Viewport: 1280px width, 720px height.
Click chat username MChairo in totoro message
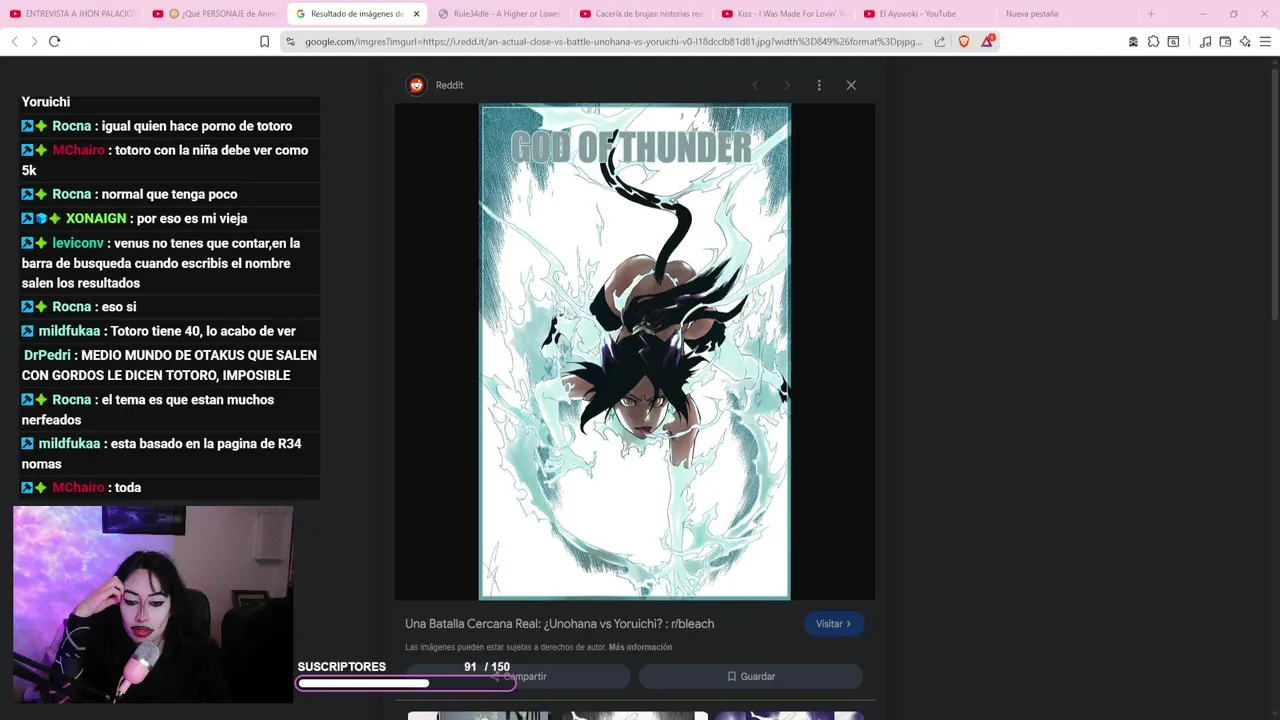78,150
